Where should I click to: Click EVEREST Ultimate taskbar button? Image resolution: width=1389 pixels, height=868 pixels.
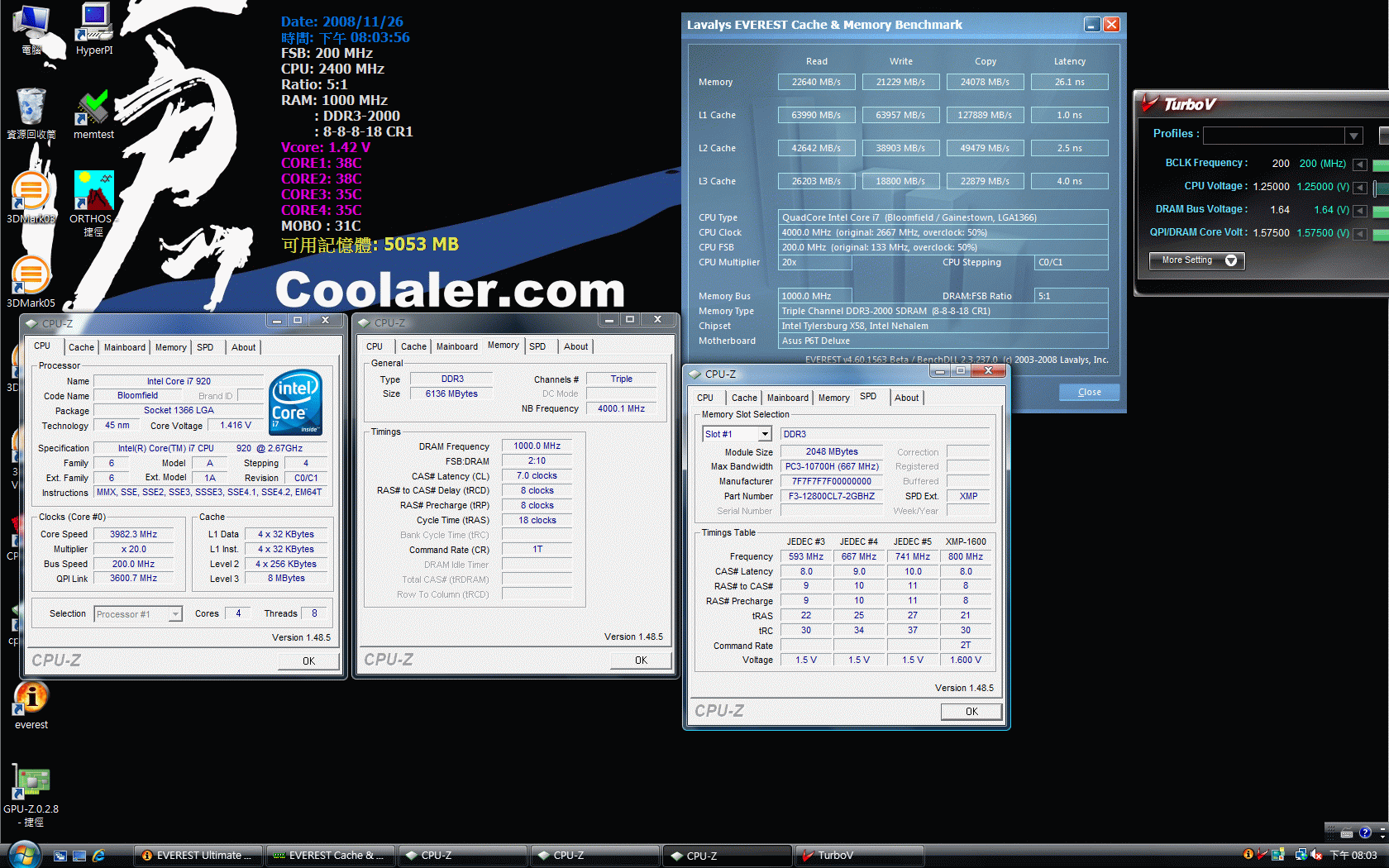[x=198, y=856]
